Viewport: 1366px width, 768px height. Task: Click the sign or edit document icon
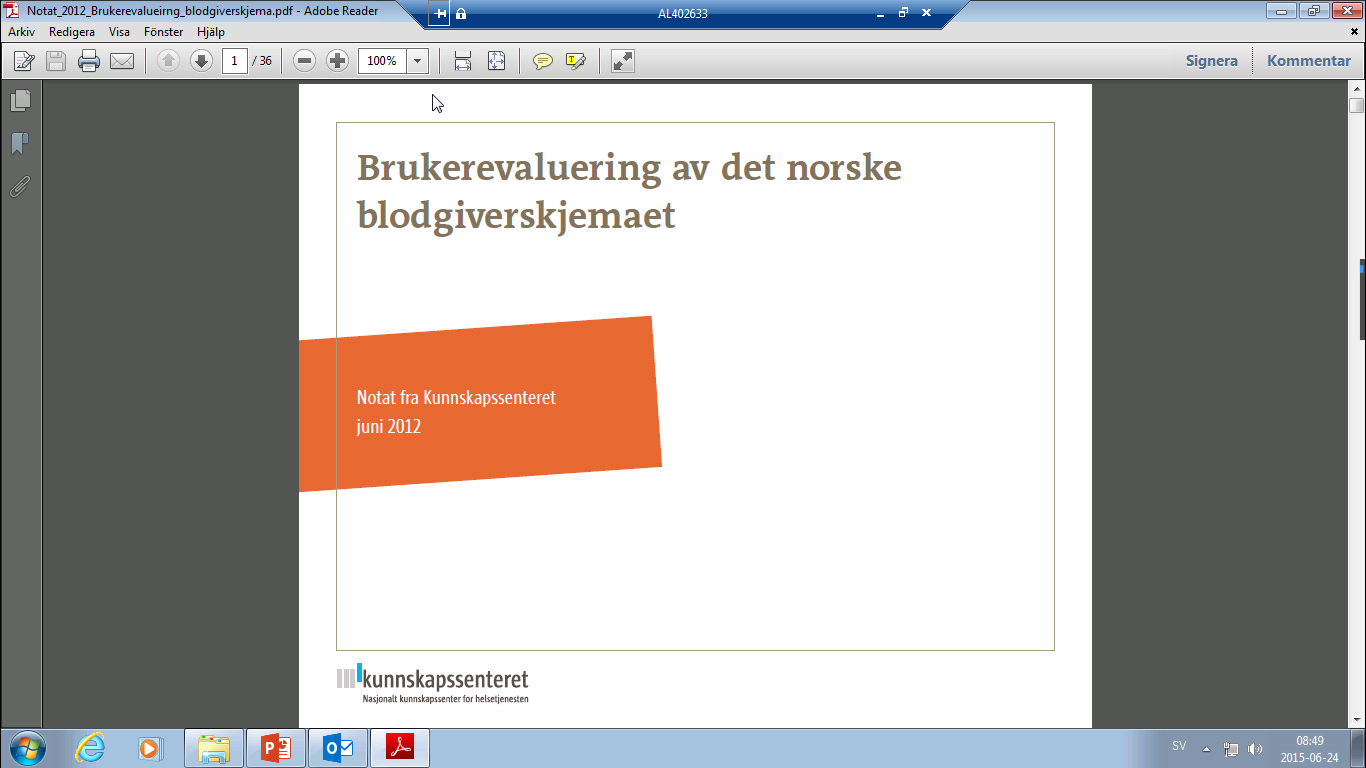[x=24, y=61]
